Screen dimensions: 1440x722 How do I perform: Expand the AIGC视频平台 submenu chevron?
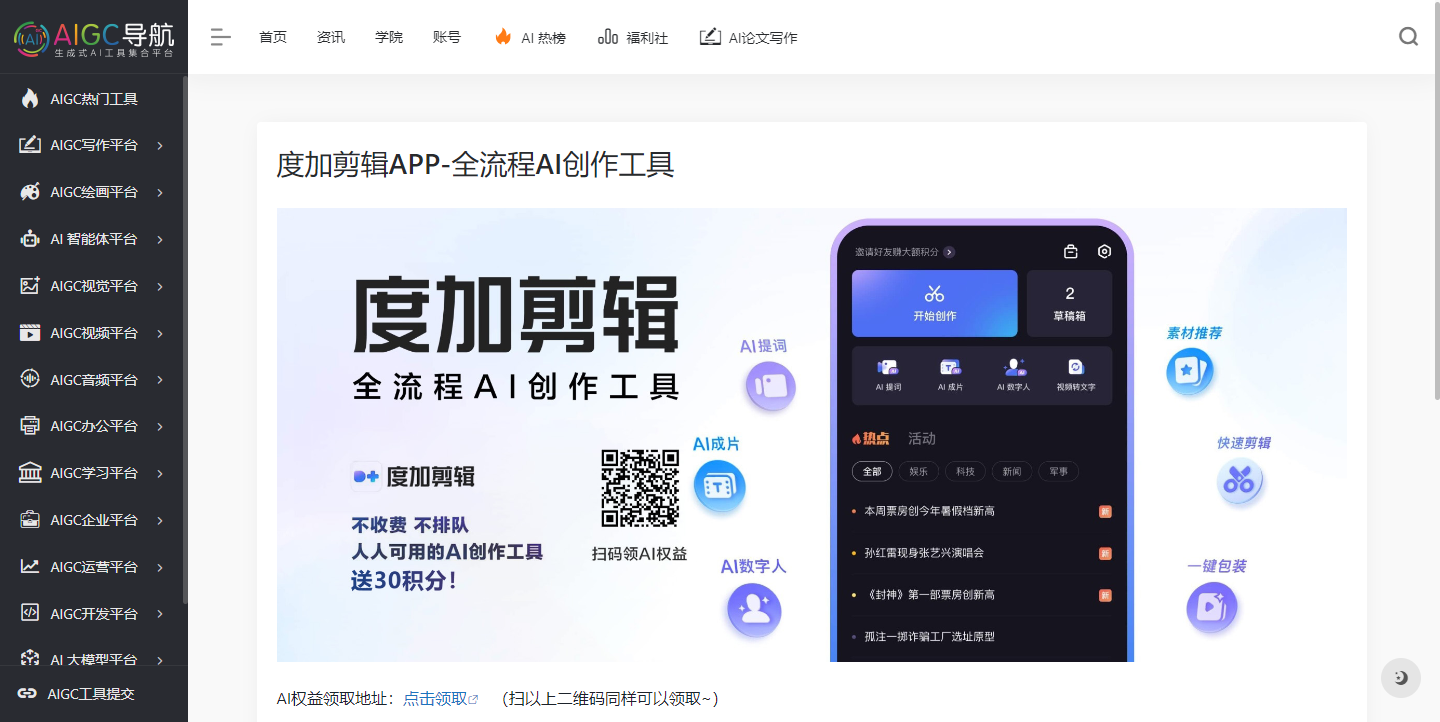(160, 333)
